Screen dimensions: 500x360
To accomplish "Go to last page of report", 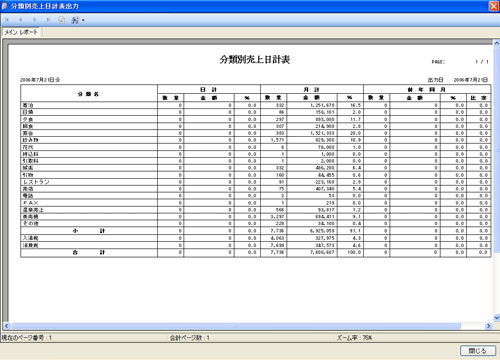I will [x=48, y=20].
